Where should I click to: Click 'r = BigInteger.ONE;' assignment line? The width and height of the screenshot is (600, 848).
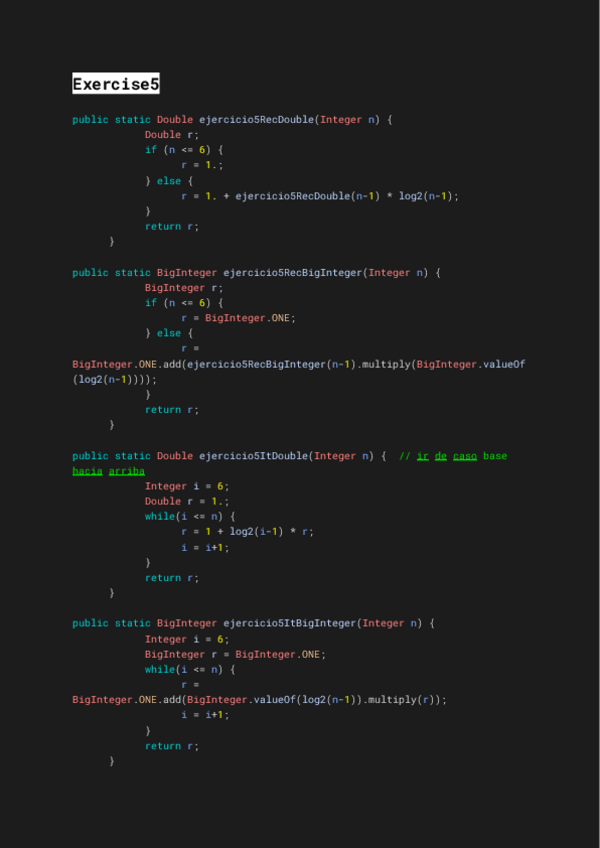tap(239, 318)
